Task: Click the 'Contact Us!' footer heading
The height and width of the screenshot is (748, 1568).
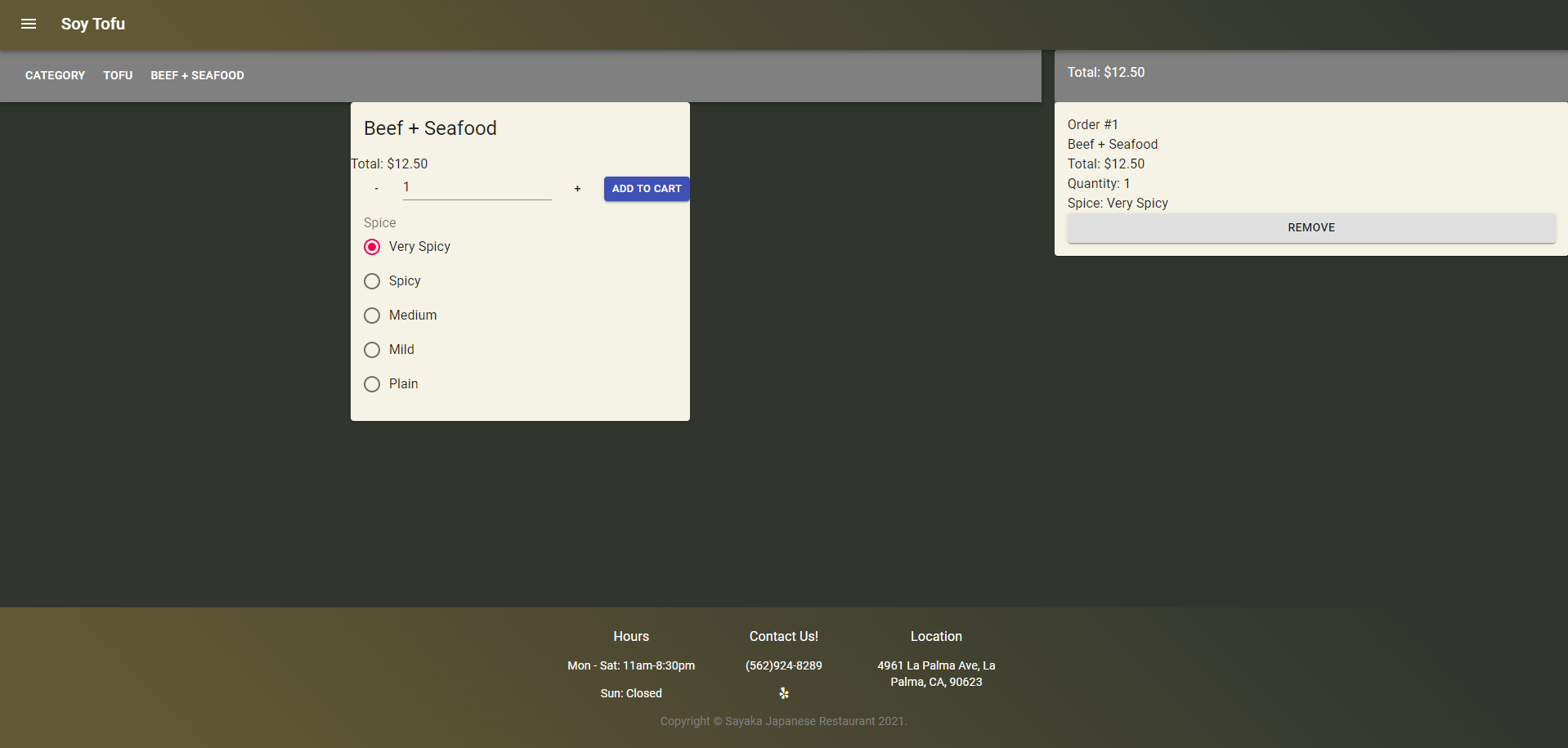Action: tap(784, 636)
